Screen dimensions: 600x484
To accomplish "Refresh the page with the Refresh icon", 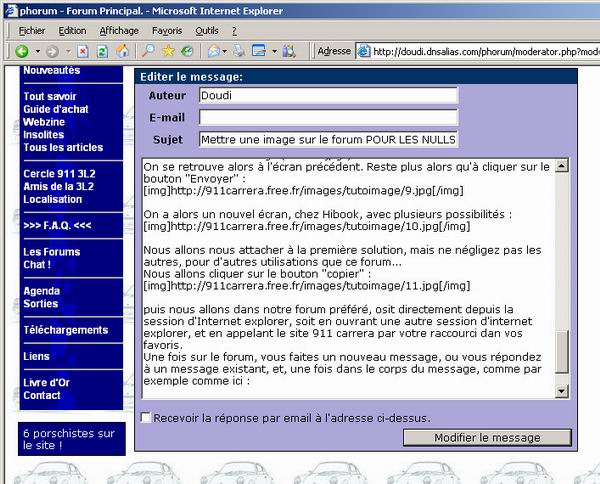I will 102,51.
